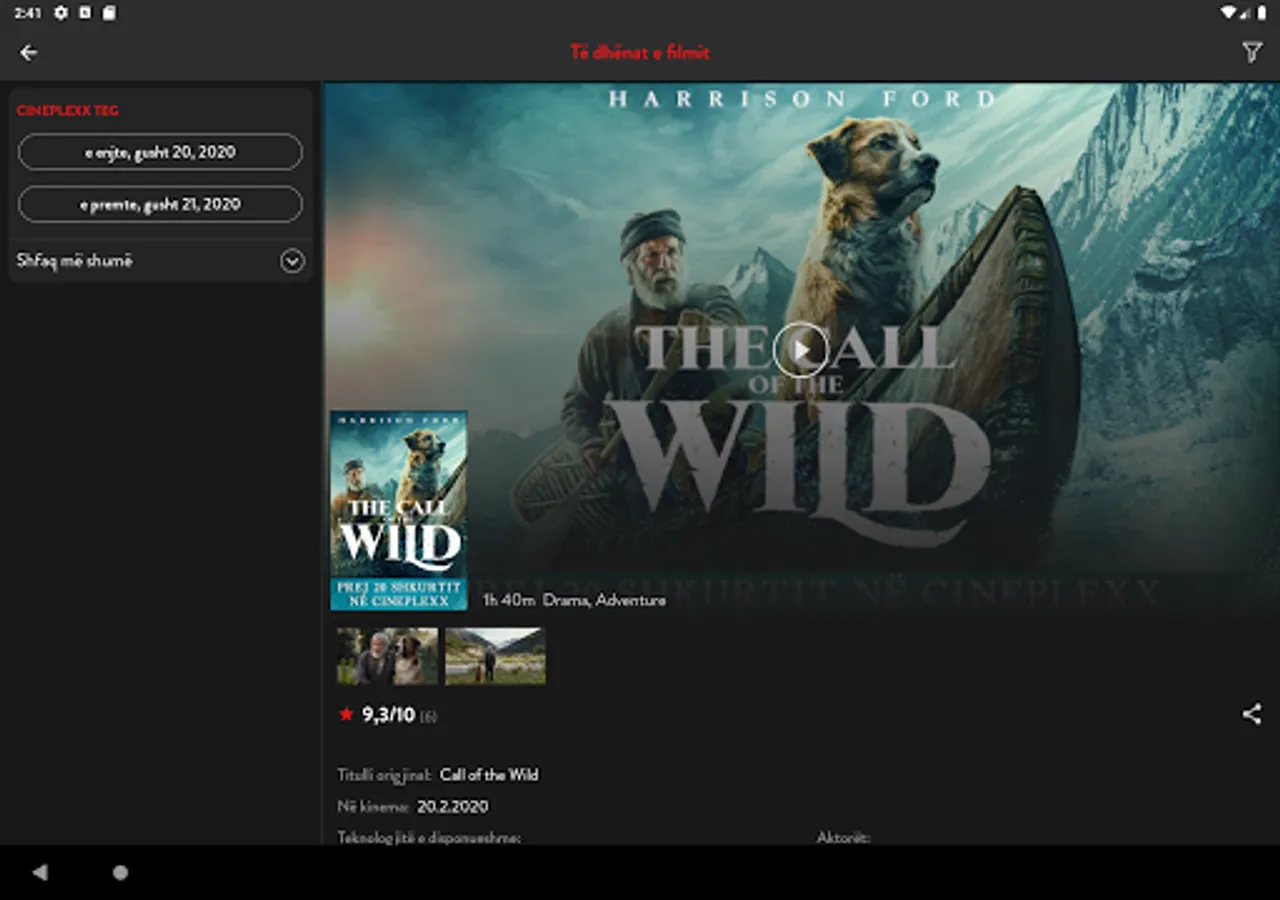Expand the Shfaq më shumë chevron
The width and height of the screenshot is (1280, 900).
292,261
